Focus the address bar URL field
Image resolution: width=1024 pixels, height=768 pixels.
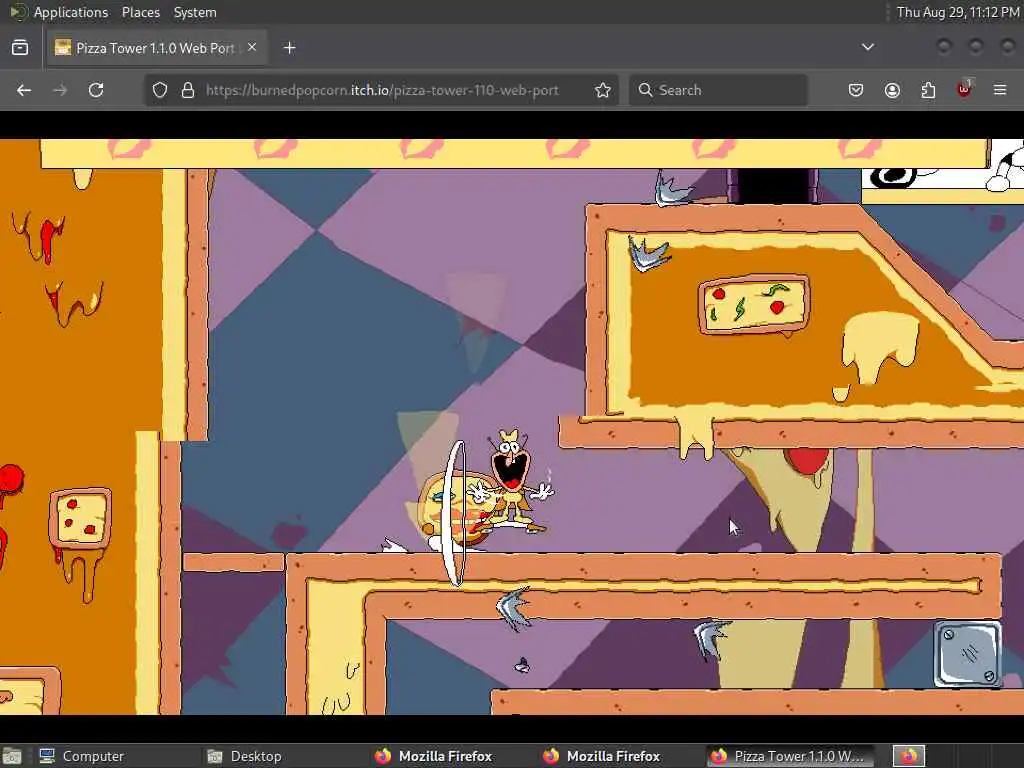coord(382,90)
